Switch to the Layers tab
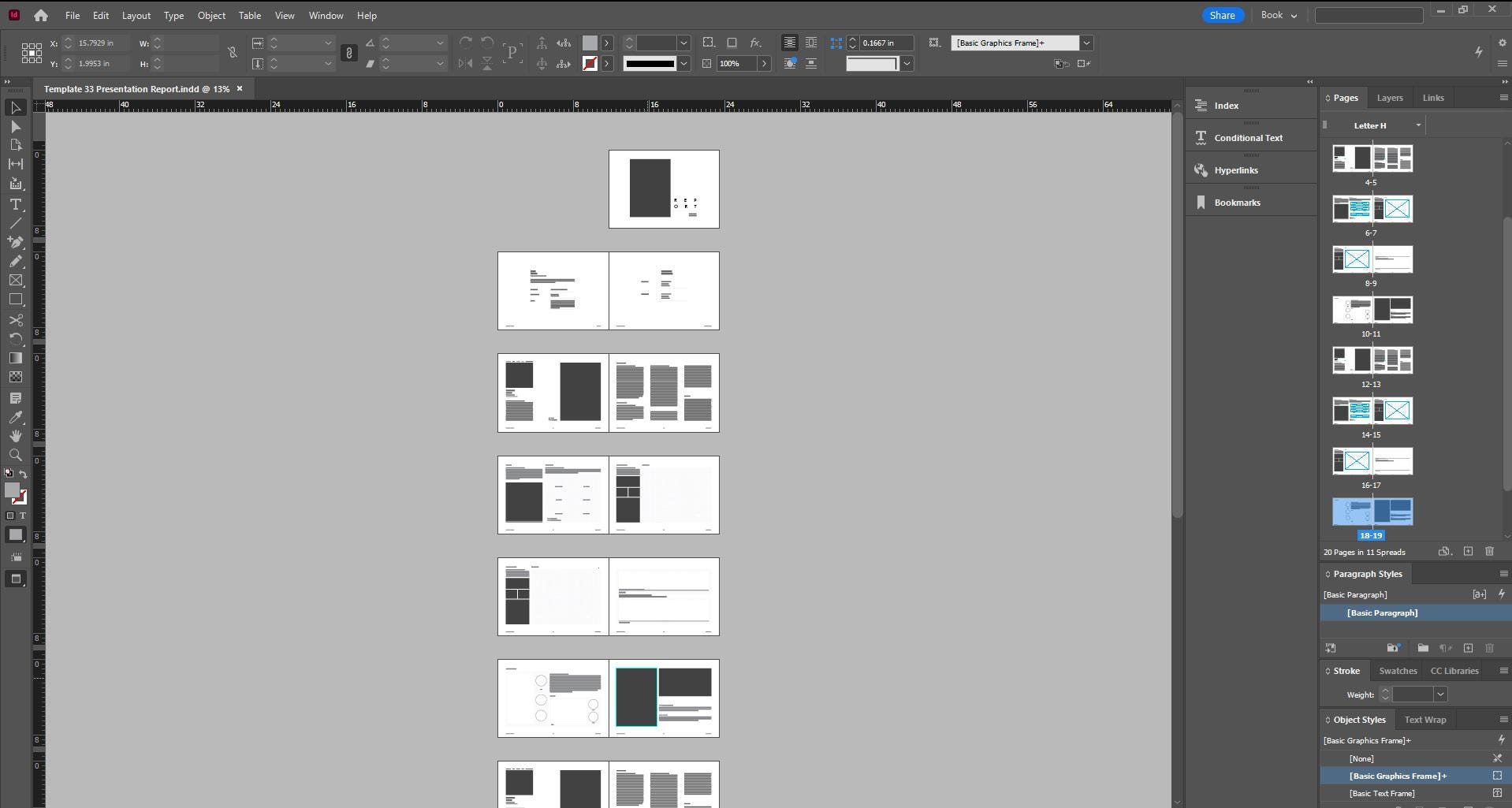Screen dimensions: 1512x808 (x=1389, y=98)
